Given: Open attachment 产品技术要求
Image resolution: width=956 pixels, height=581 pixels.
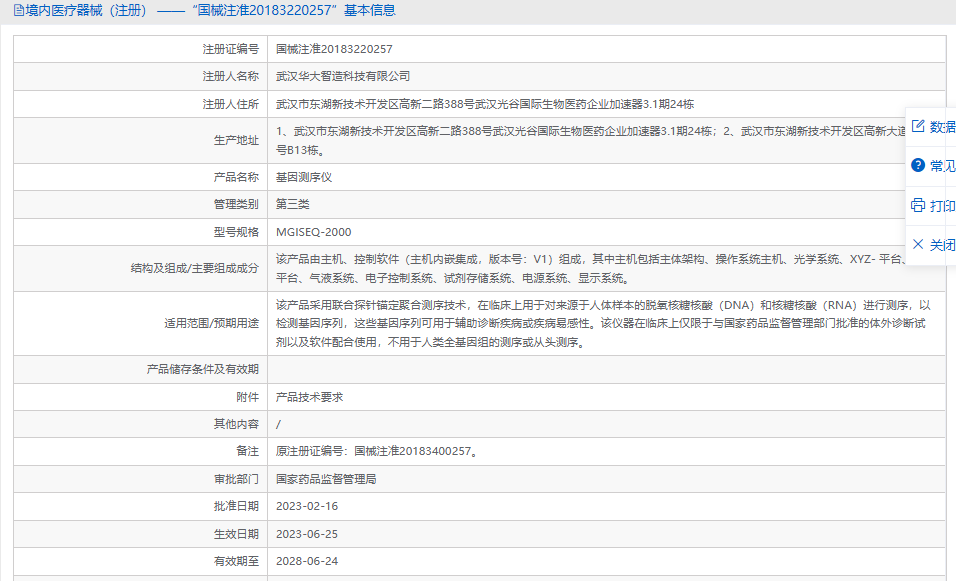Looking at the screenshot, I should [x=309, y=397].
